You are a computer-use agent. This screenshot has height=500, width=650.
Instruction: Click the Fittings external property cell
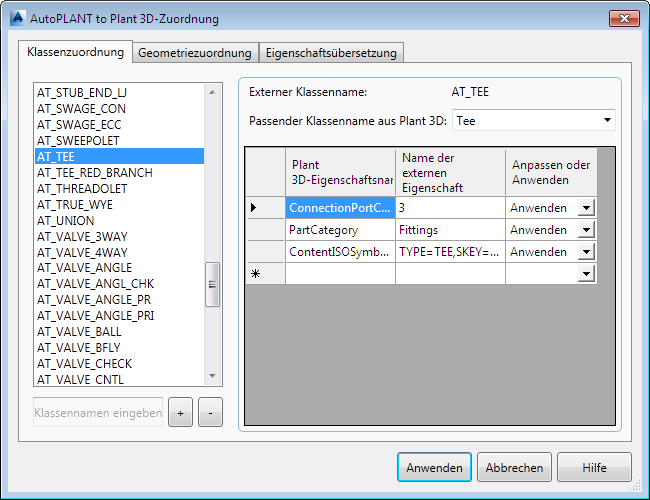pos(450,230)
